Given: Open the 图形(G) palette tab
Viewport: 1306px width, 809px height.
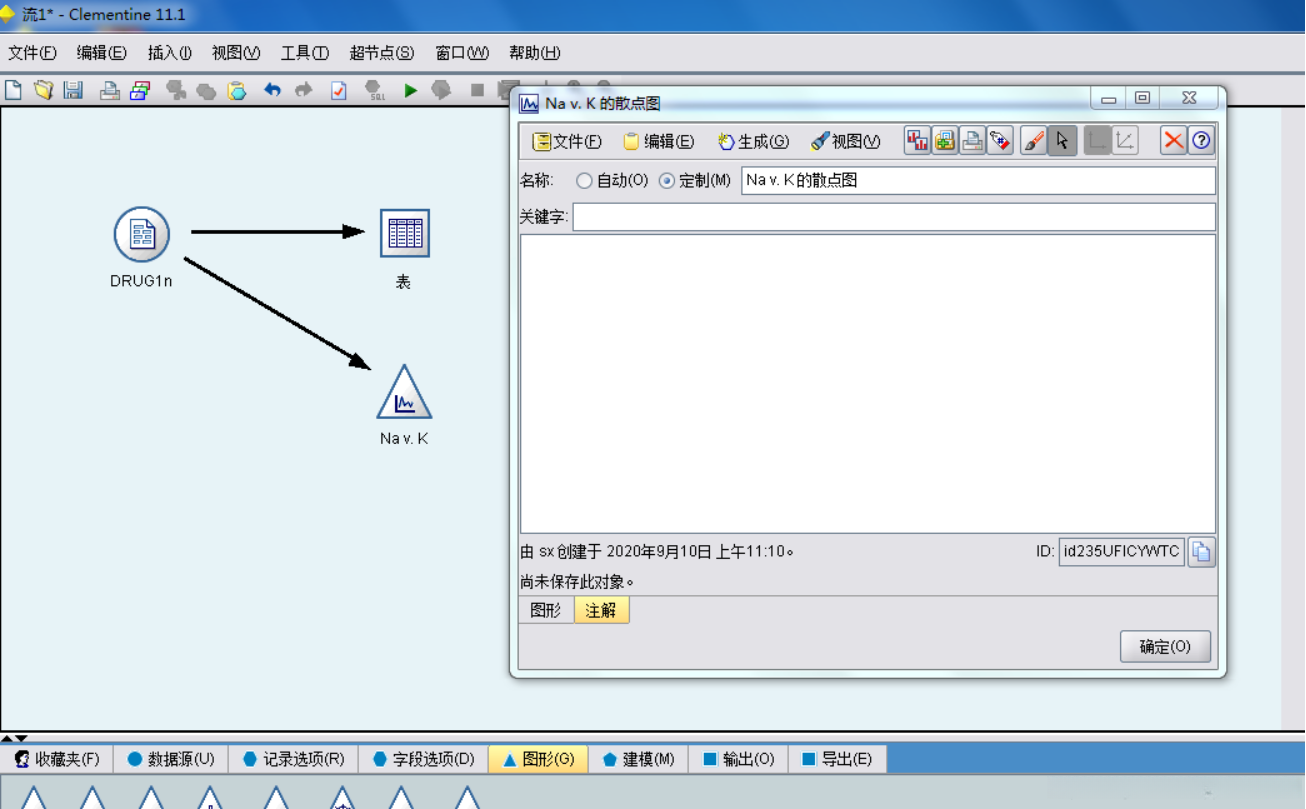Looking at the screenshot, I should pyautogui.click(x=538, y=759).
